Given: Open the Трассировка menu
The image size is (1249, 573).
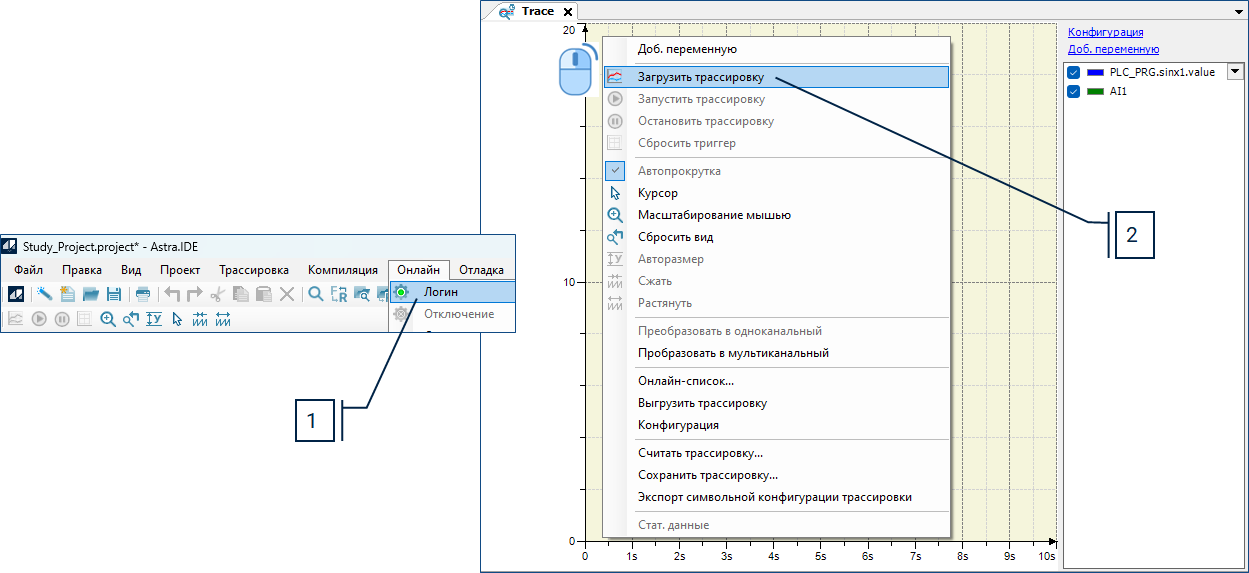Looking at the screenshot, I should tap(254, 270).
